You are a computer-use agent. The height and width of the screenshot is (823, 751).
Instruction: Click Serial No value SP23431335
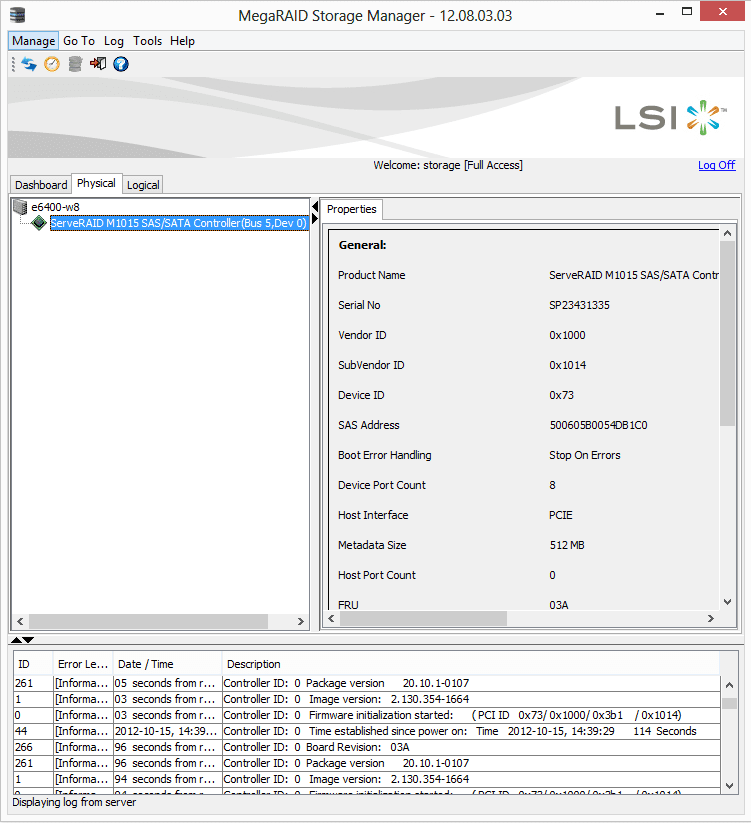pyautogui.click(x=579, y=305)
